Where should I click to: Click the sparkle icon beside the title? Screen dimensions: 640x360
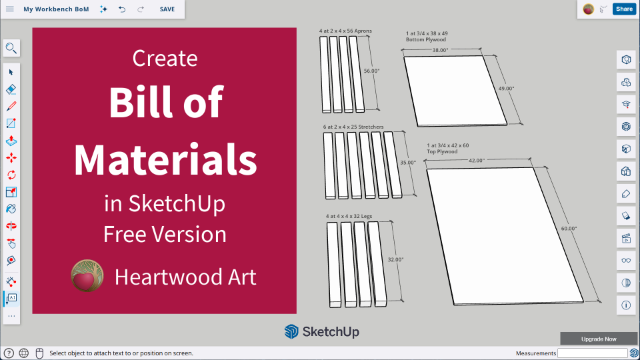[104, 9]
